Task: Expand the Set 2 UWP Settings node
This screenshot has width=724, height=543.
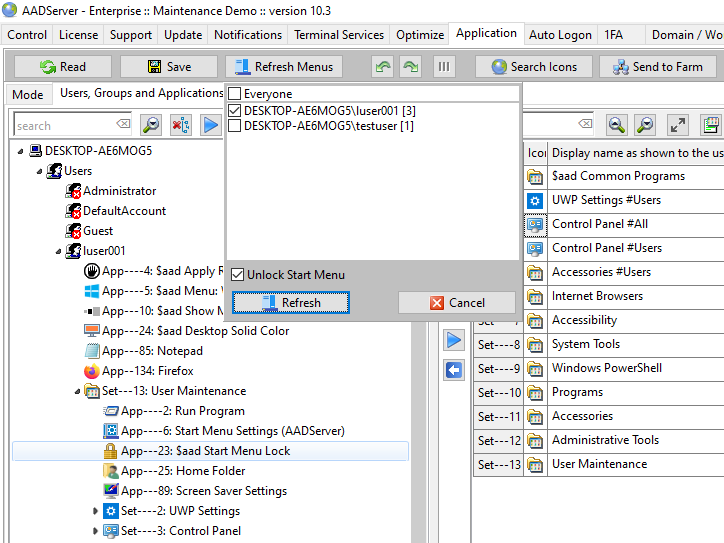Action: [96, 511]
